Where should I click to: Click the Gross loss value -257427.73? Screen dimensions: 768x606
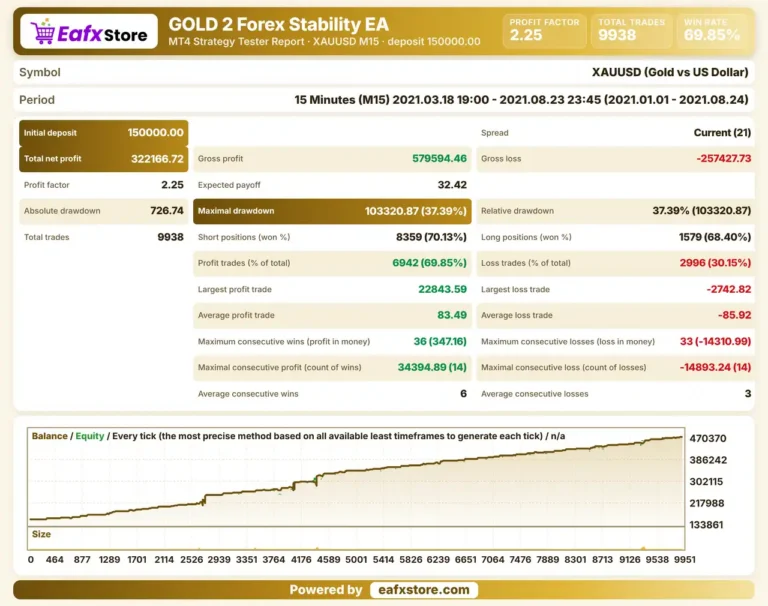coord(723,159)
